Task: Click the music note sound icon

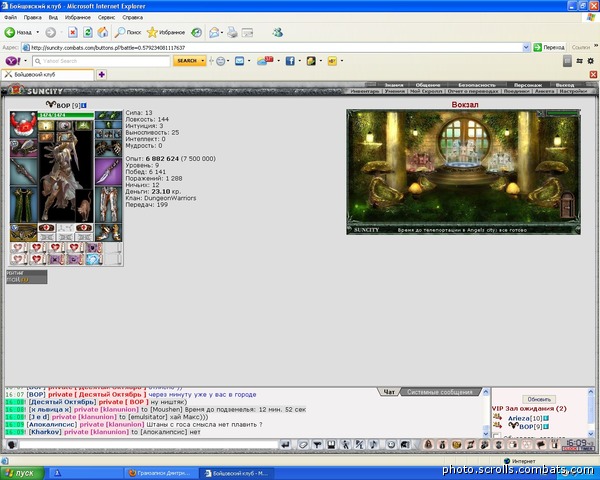Action: [x=373, y=445]
